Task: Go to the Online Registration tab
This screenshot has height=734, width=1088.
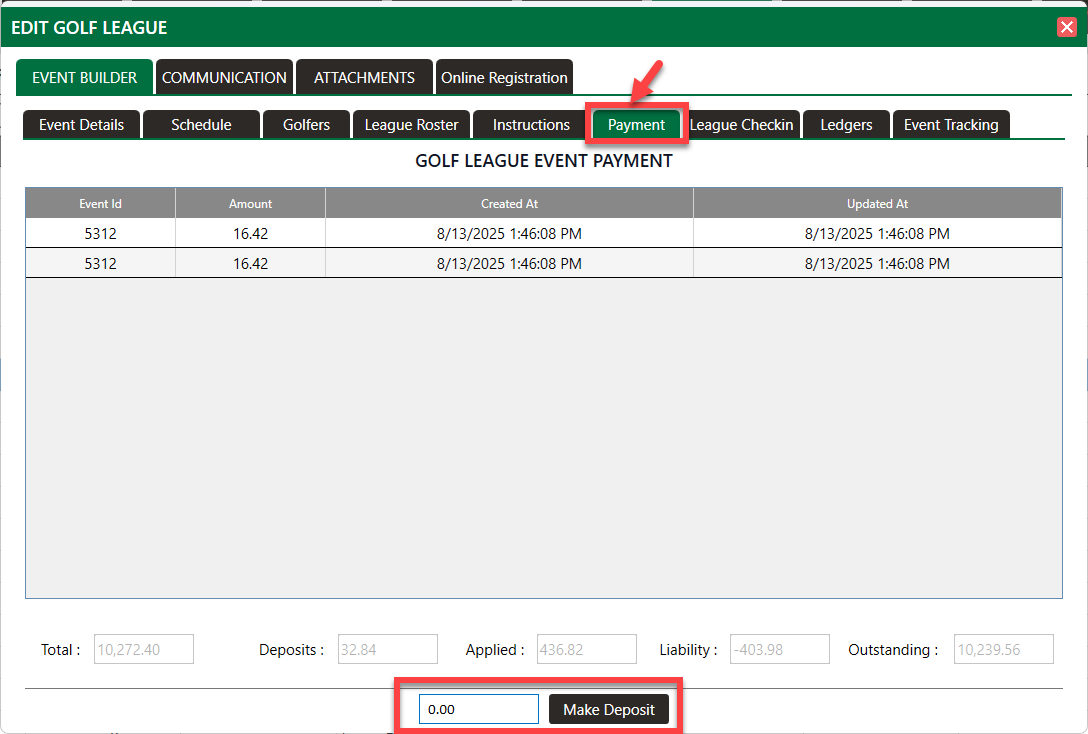Action: click(504, 77)
